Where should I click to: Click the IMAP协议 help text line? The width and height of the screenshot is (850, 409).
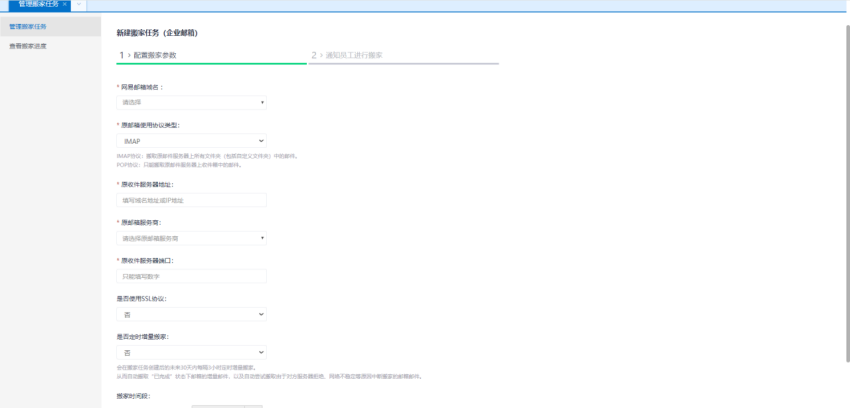(x=208, y=156)
